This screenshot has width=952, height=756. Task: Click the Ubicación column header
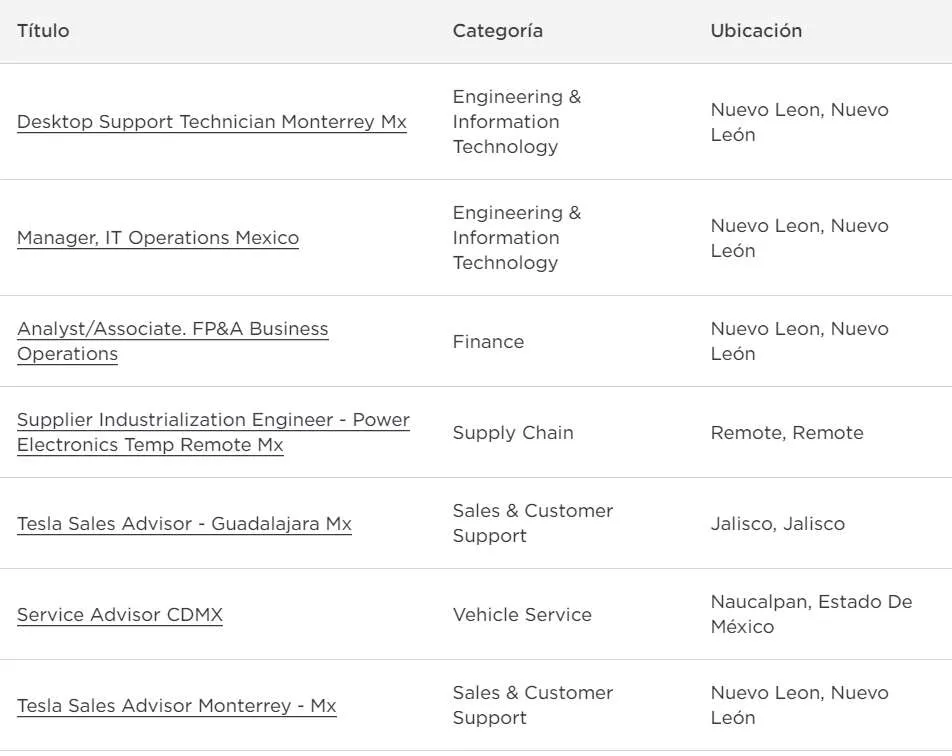tap(756, 31)
